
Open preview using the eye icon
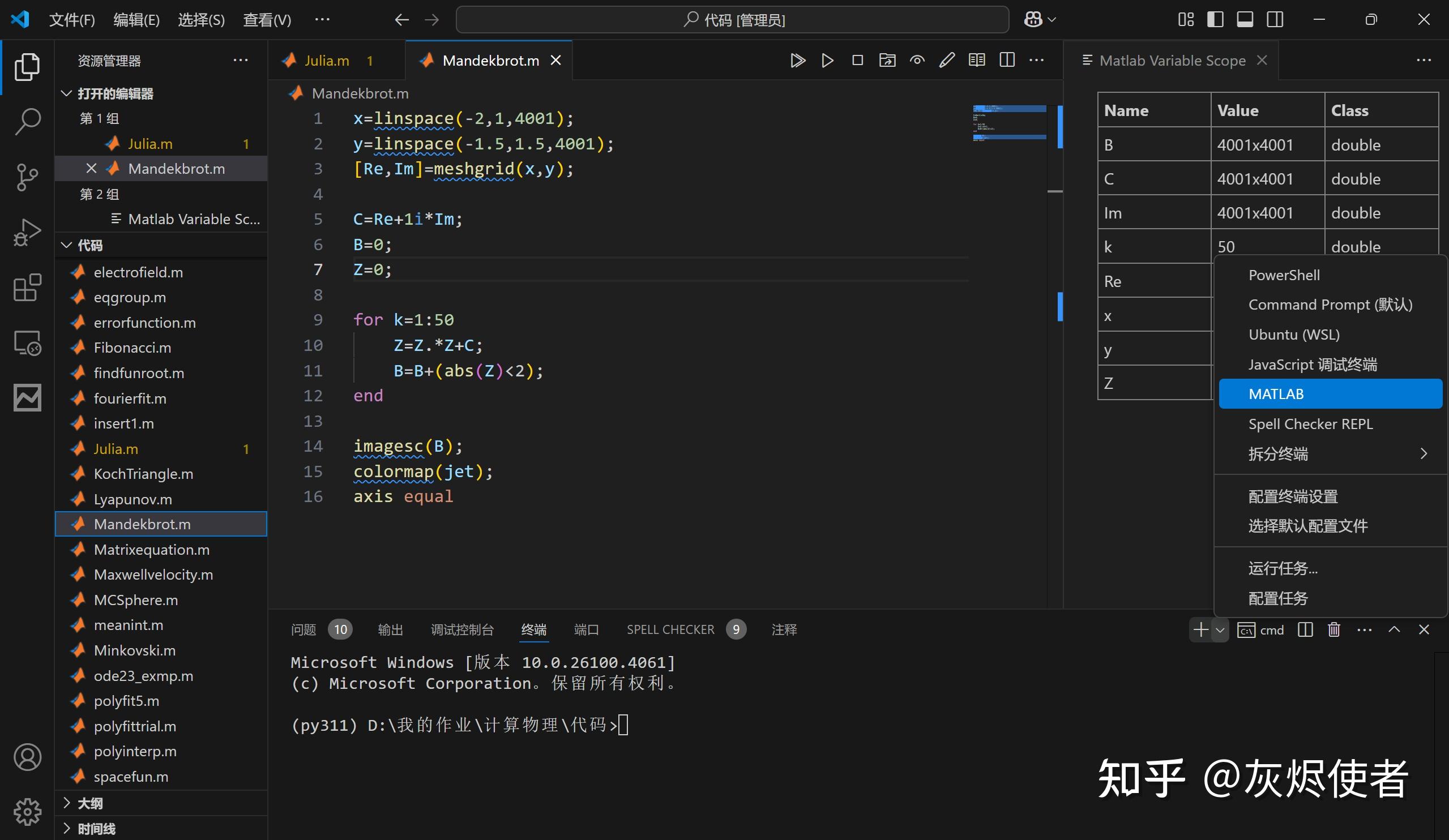pos(917,60)
